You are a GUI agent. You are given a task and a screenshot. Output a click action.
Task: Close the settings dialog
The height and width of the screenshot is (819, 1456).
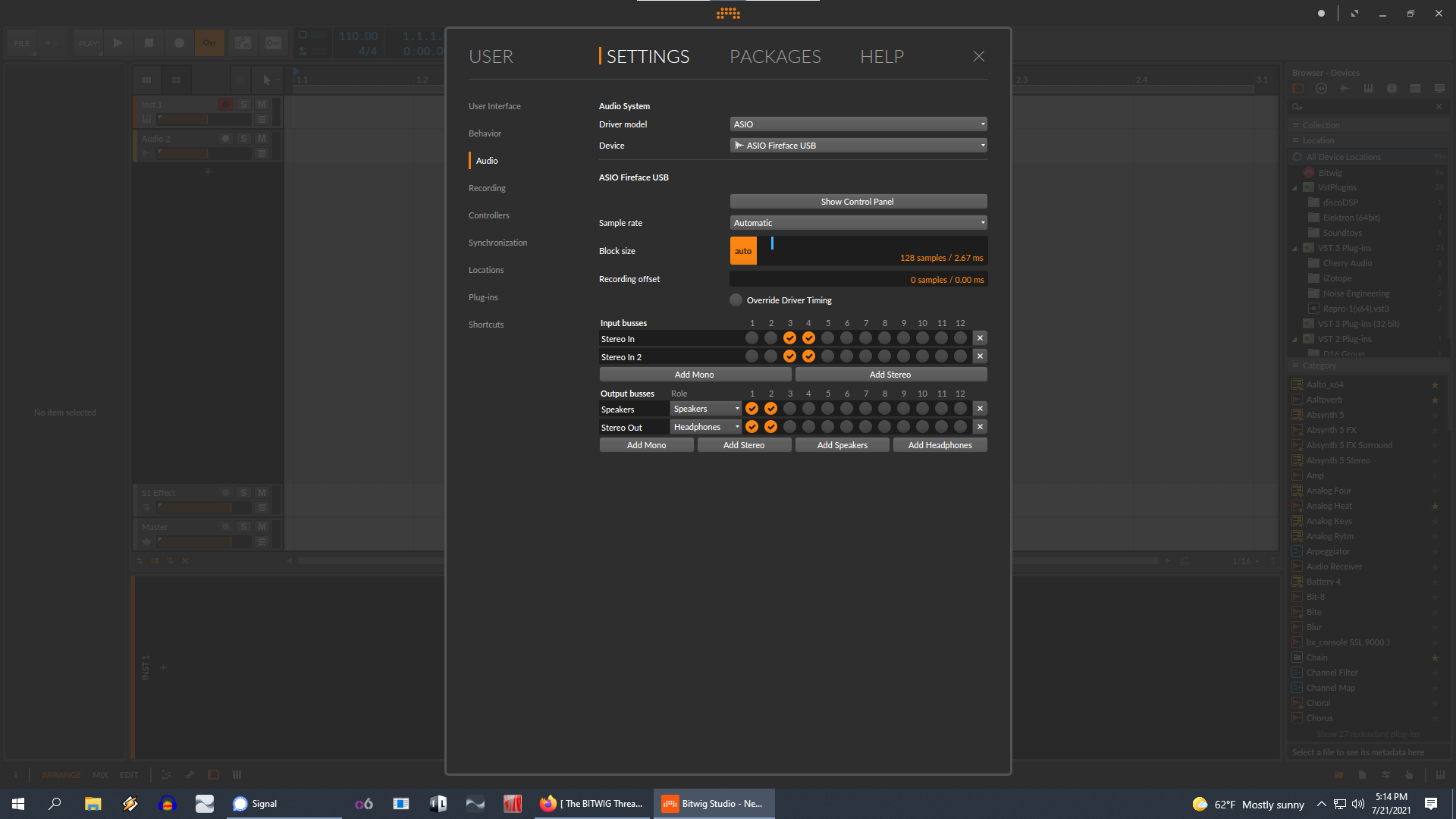coord(979,56)
